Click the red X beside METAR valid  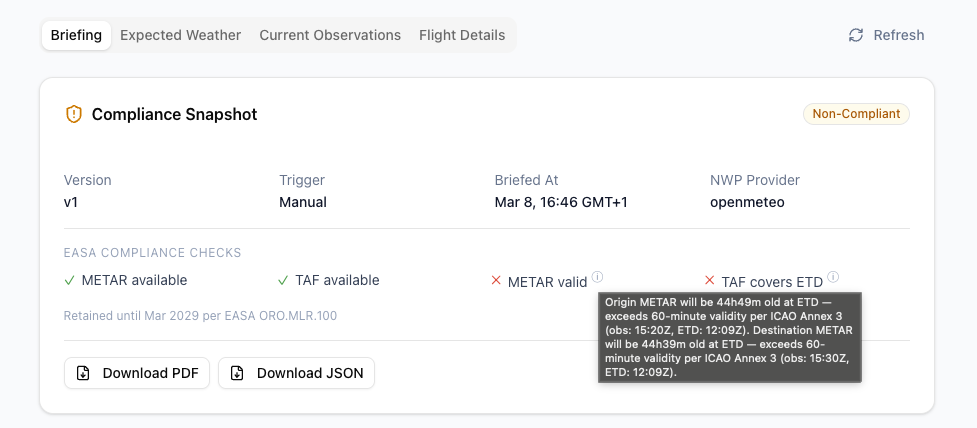point(496,281)
